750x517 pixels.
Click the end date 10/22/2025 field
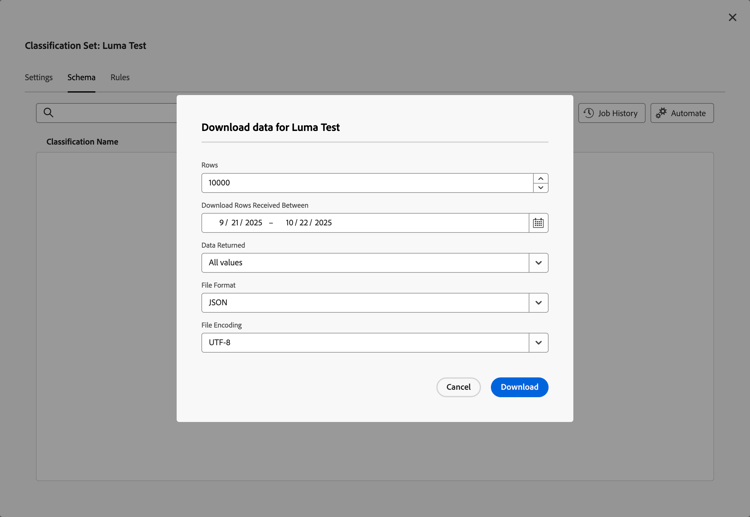click(308, 223)
